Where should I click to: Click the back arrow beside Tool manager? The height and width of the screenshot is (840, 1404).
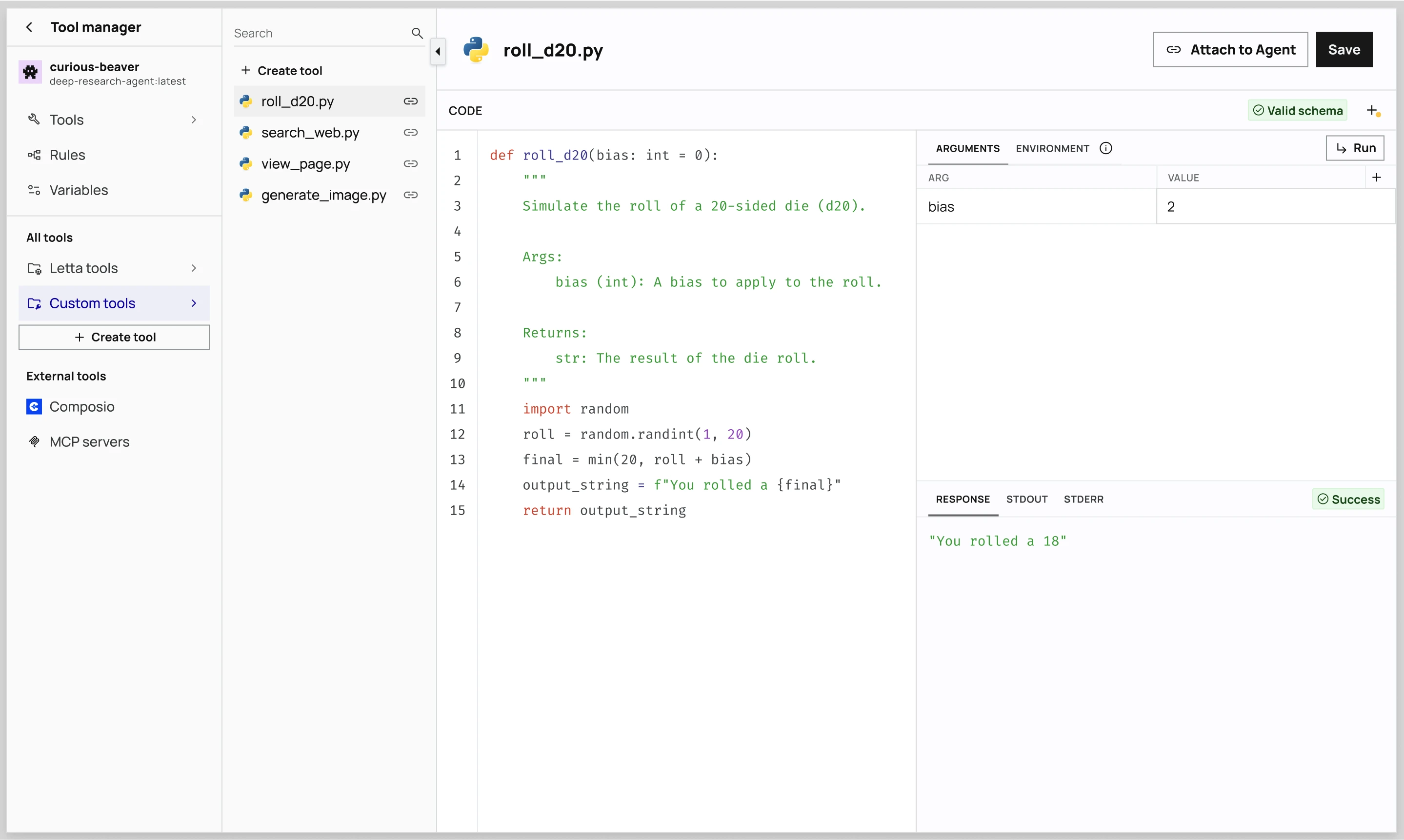coord(29,27)
